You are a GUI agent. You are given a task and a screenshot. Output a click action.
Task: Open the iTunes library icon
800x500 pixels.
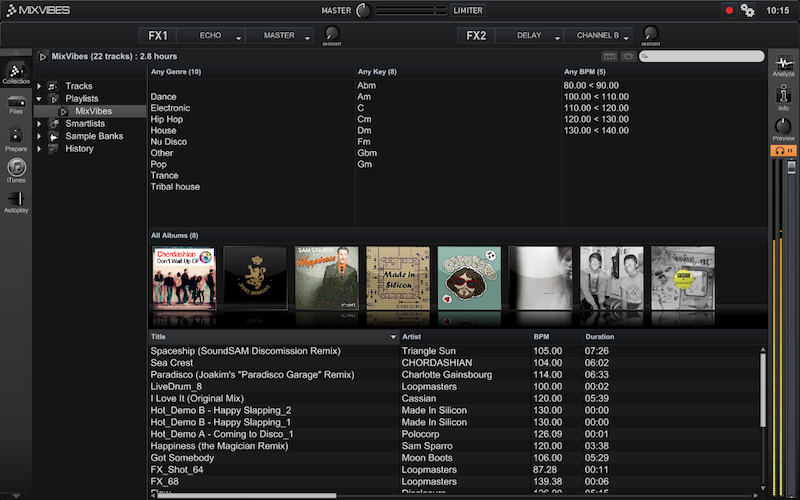tap(15, 170)
